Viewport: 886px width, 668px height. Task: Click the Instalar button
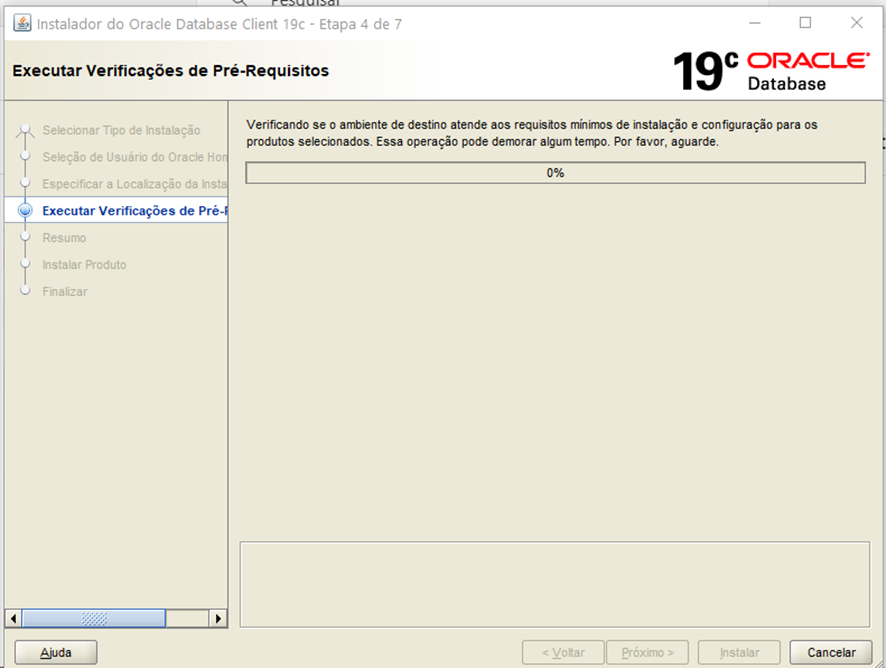coord(739,652)
